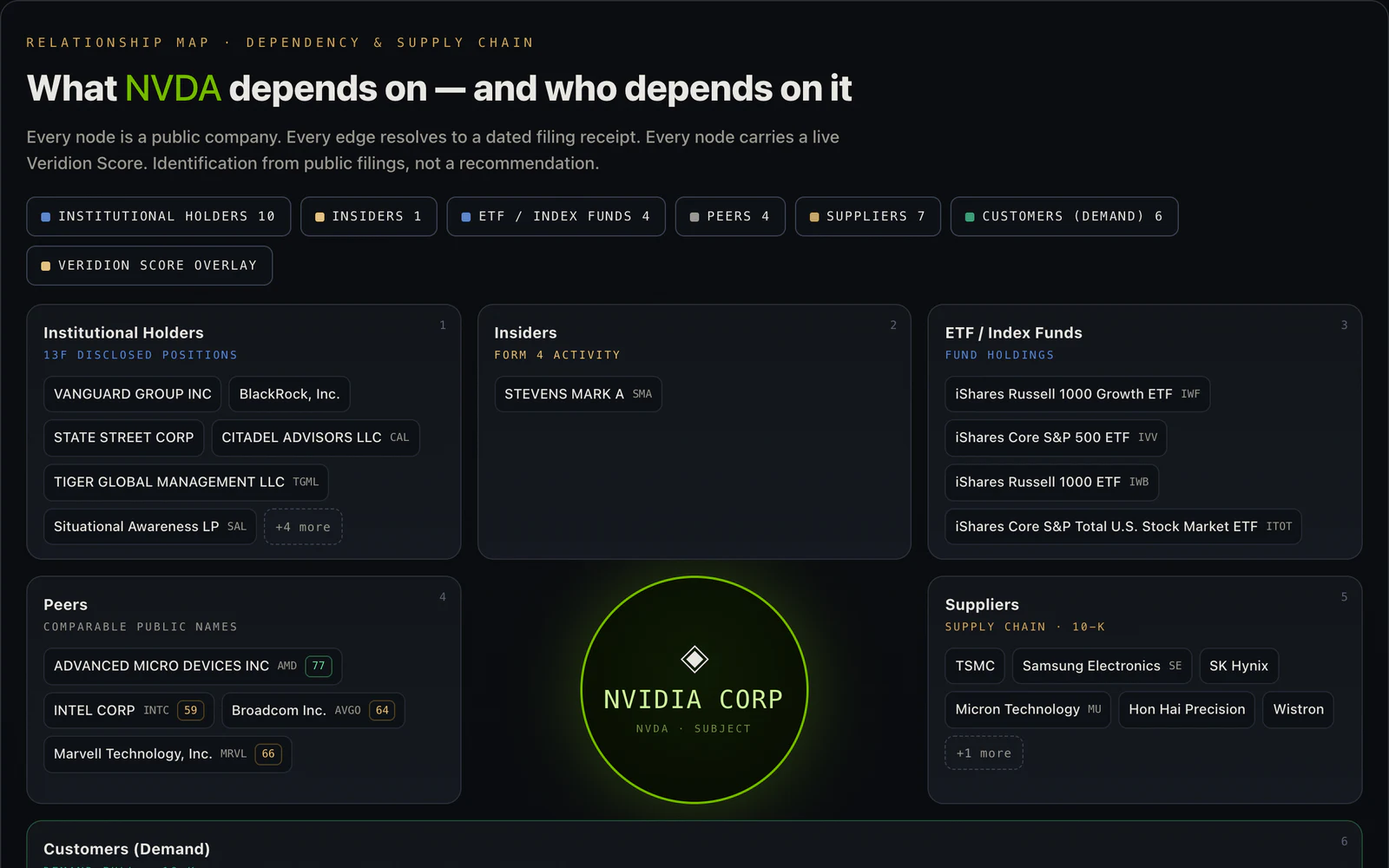The height and width of the screenshot is (868, 1389).
Task: Click Intel score badge 59
Action: tap(190, 710)
